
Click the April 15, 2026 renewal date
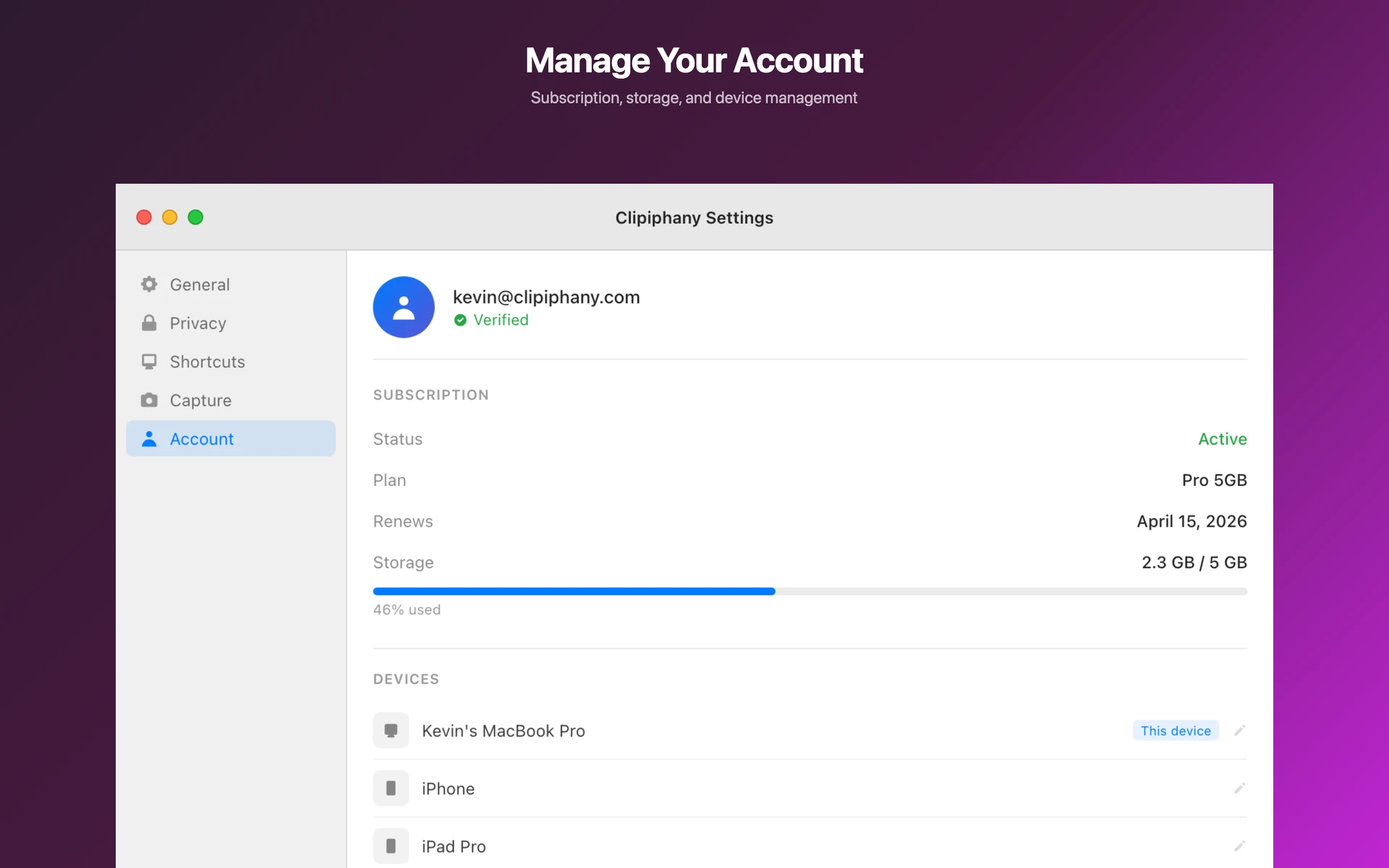(1192, 522)
